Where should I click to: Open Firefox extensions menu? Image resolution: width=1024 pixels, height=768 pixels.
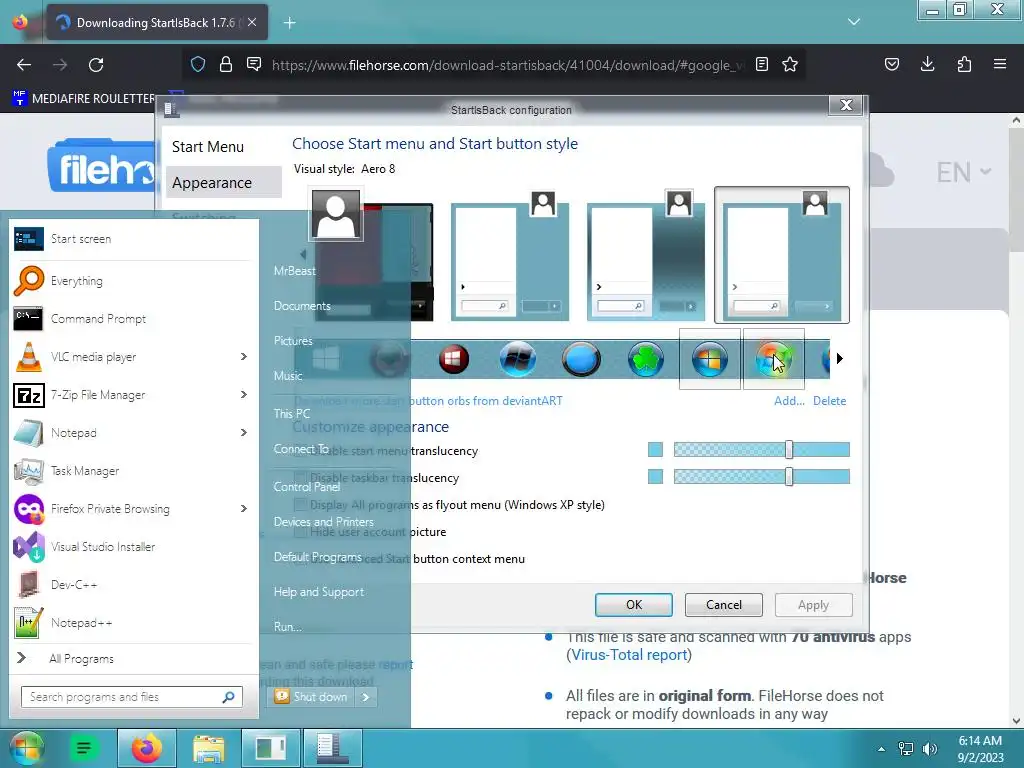tap(964, 64)
